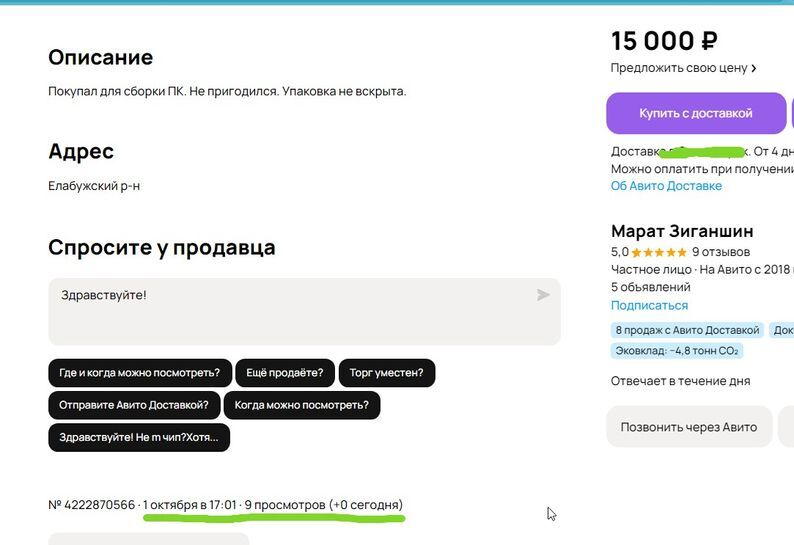Click 'Можно оплатить при получении' text

(702, 169)
